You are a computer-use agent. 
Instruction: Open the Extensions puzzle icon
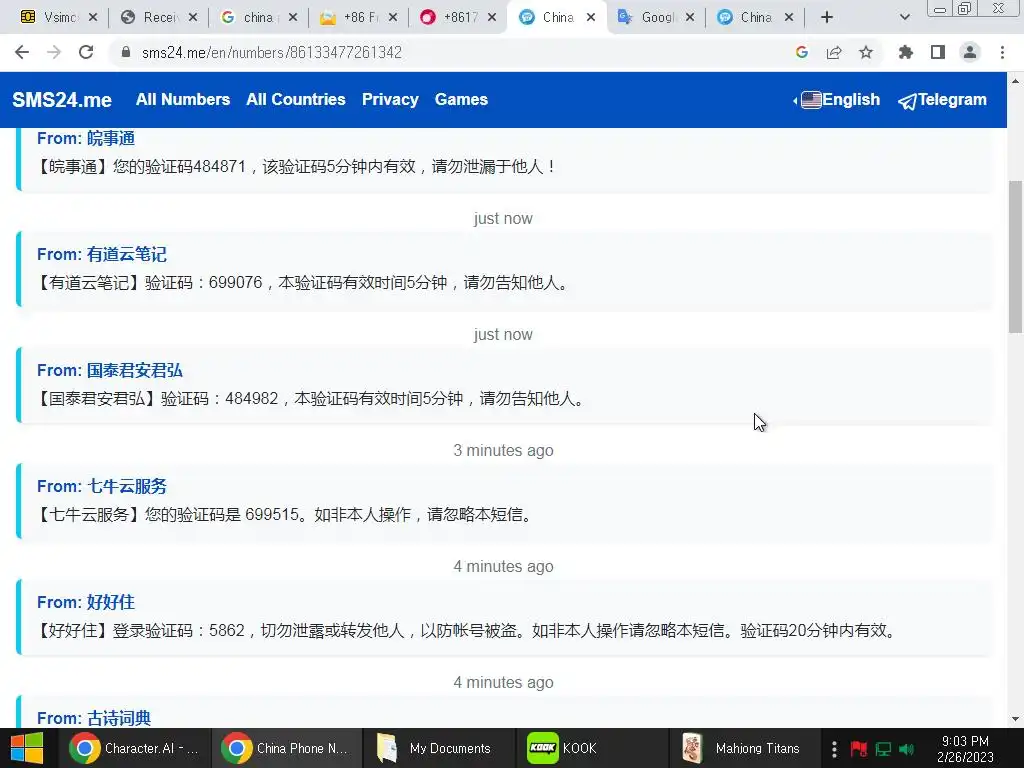[905, 52]
